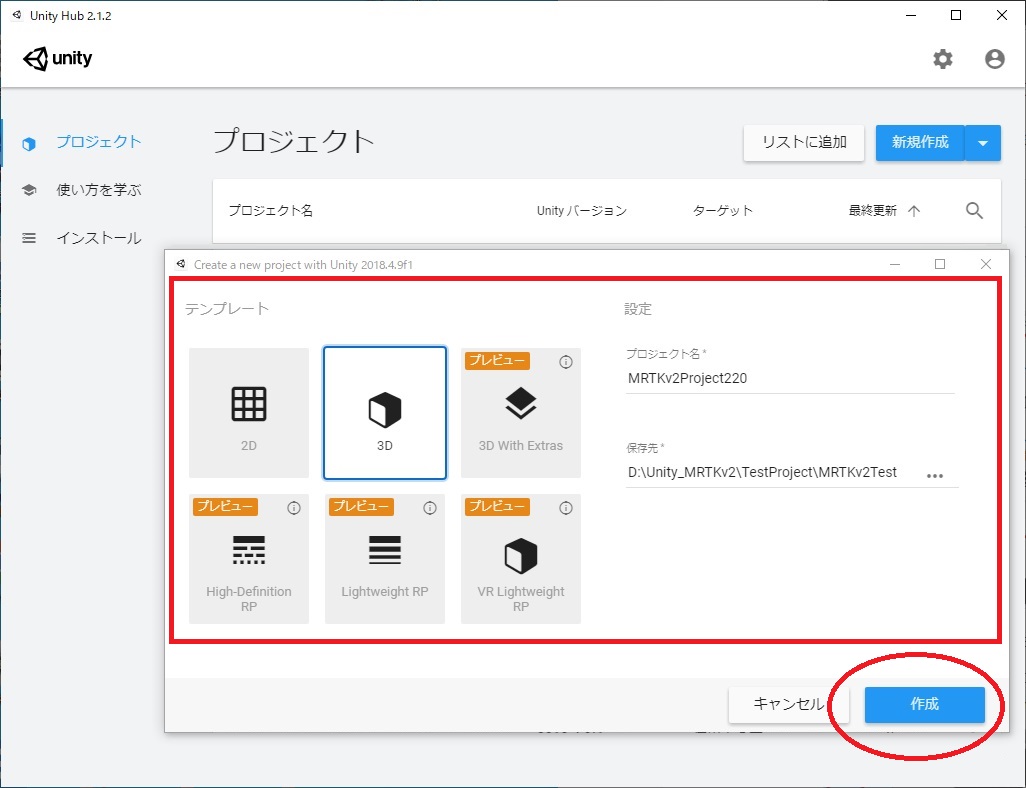Click the プロジェクト名 column header

coord(271,211)
